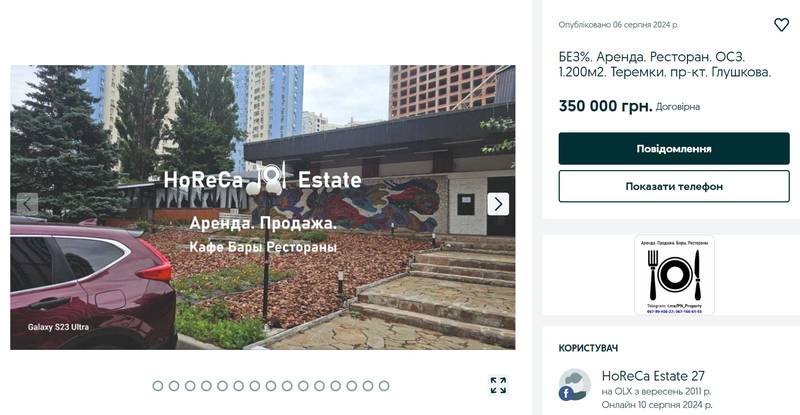The width and height of the screenshot is (800, 415).
Task: Add listing to favorites with heart icon
Action: (x=781, y=25)
